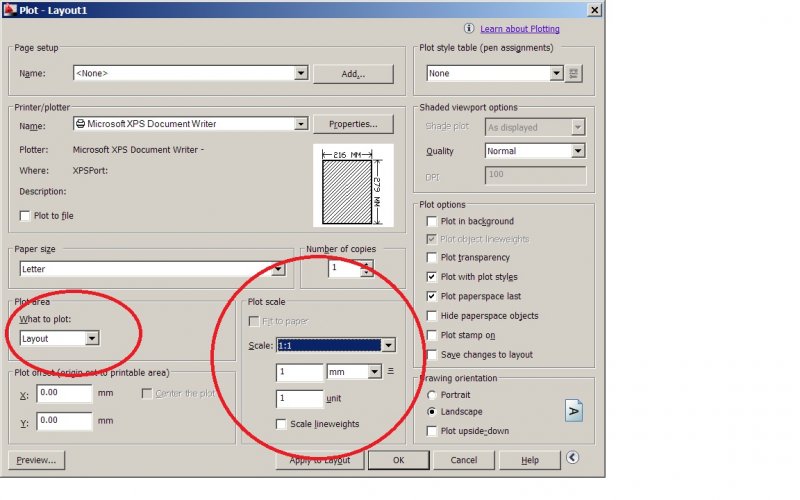800x500 pixels.
Task: Enable Plot to file checkbox
Action: (x=24, y=216)
